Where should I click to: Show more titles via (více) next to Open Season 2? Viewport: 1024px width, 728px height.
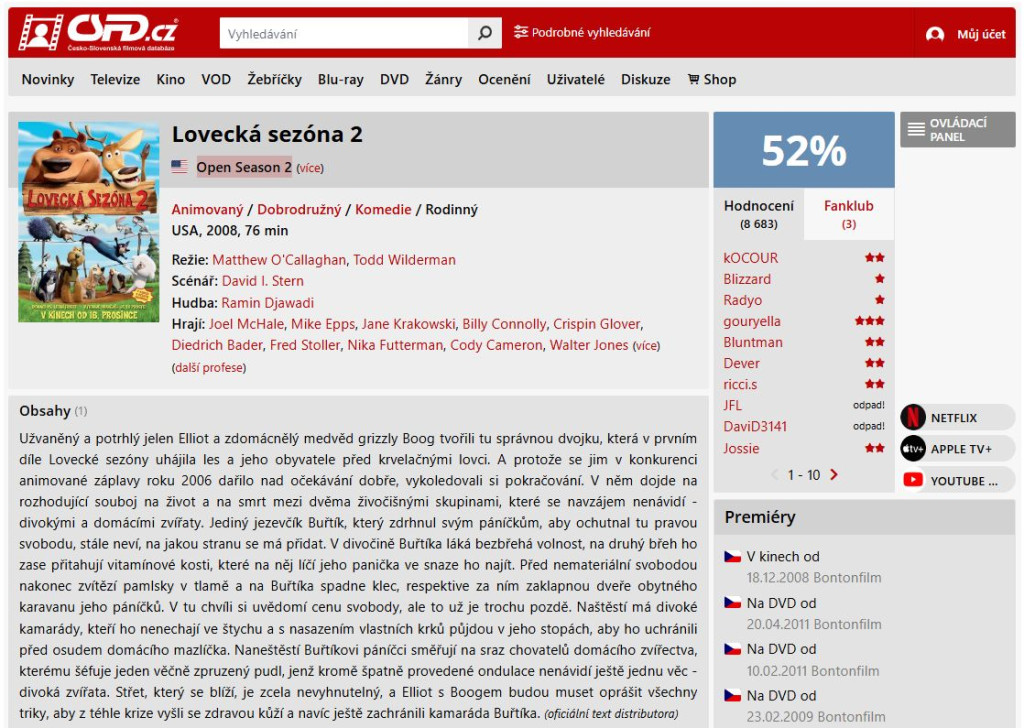click(x=310, y=168)
